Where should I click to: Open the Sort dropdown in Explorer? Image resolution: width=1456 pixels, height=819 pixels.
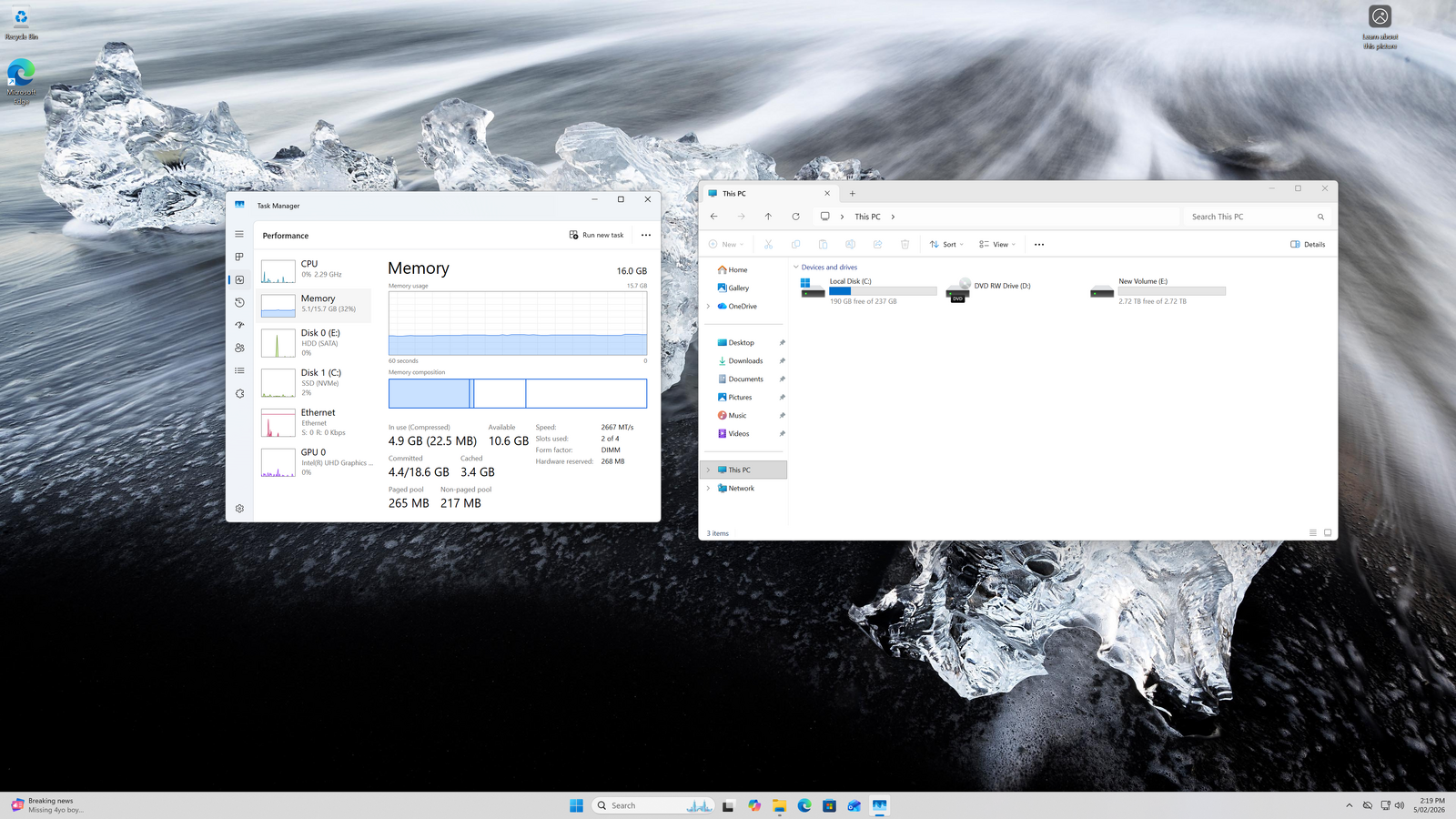(x=946, y=244)
